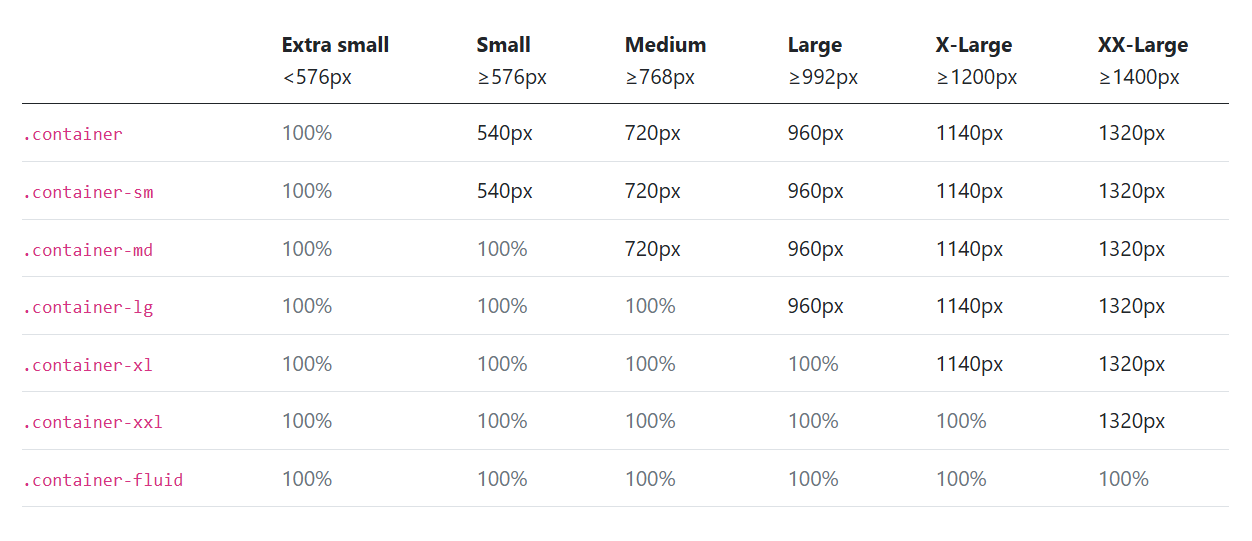Click the .container-sm class label

[x=88, y=192]
